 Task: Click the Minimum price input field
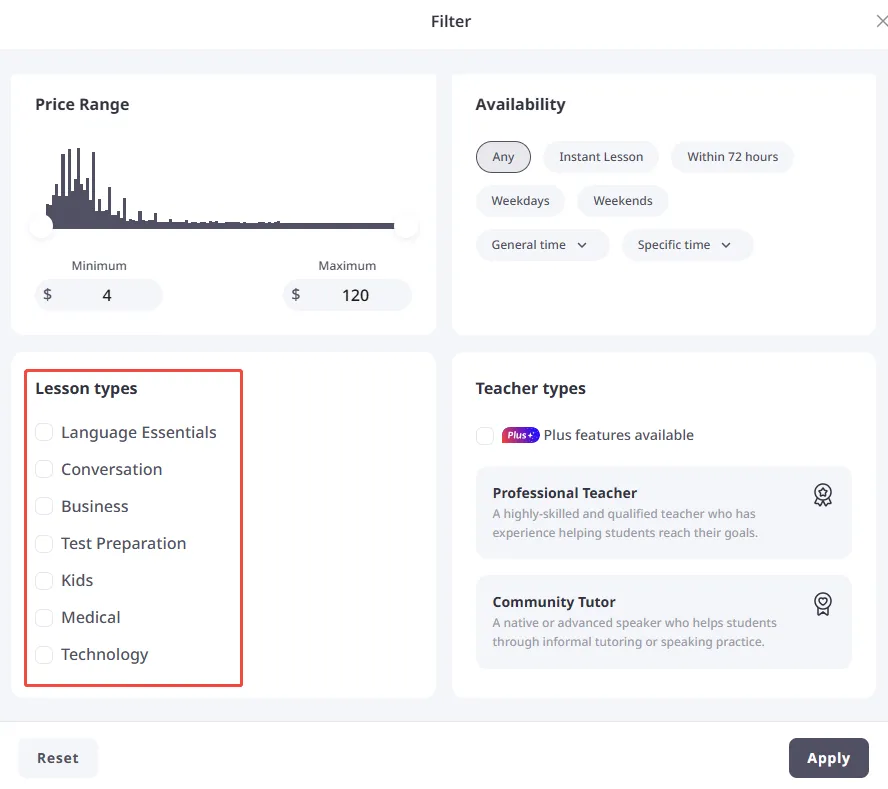99,295
